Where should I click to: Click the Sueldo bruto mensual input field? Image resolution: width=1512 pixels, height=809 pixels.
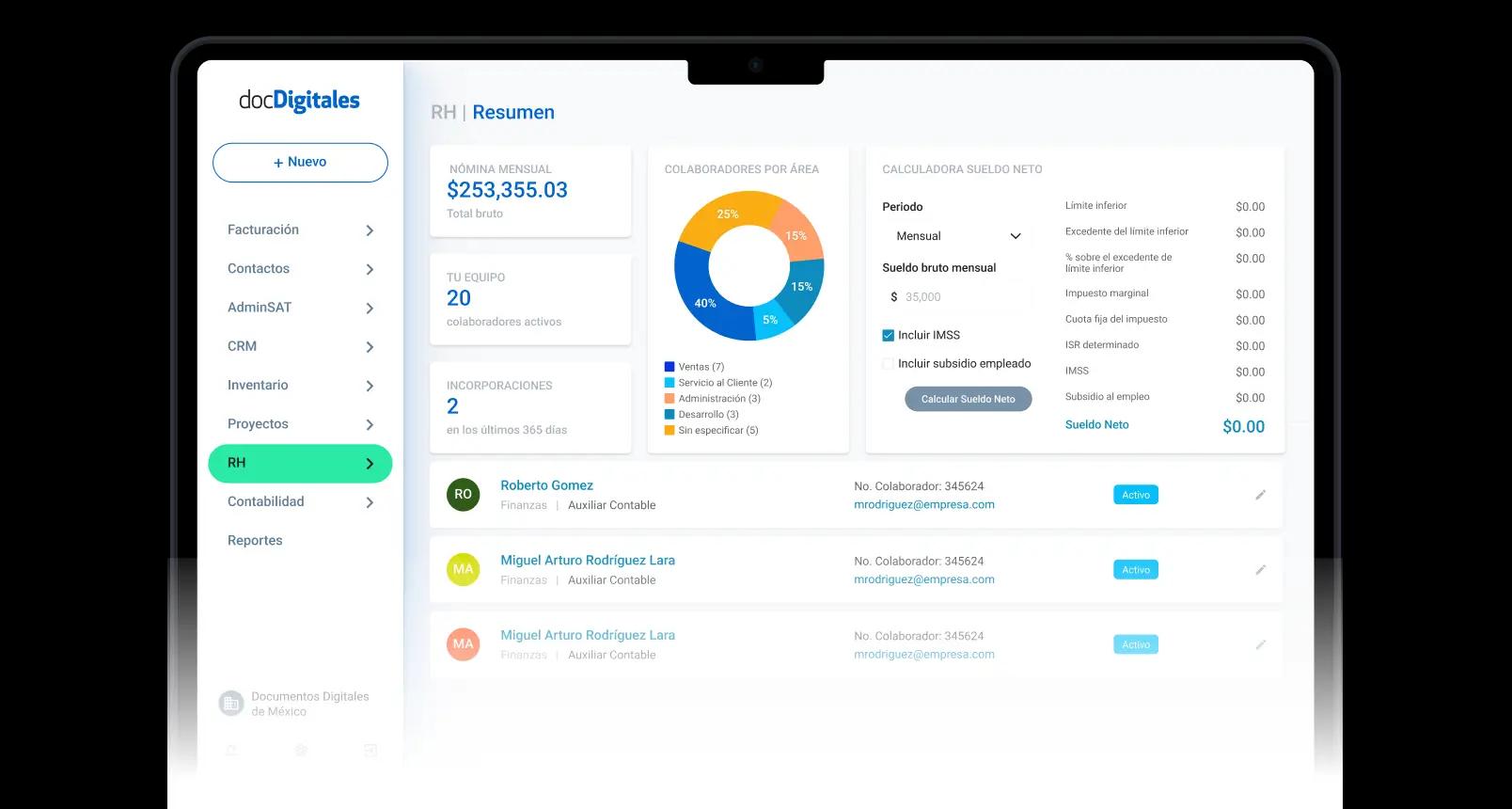[x=956, y=297]
